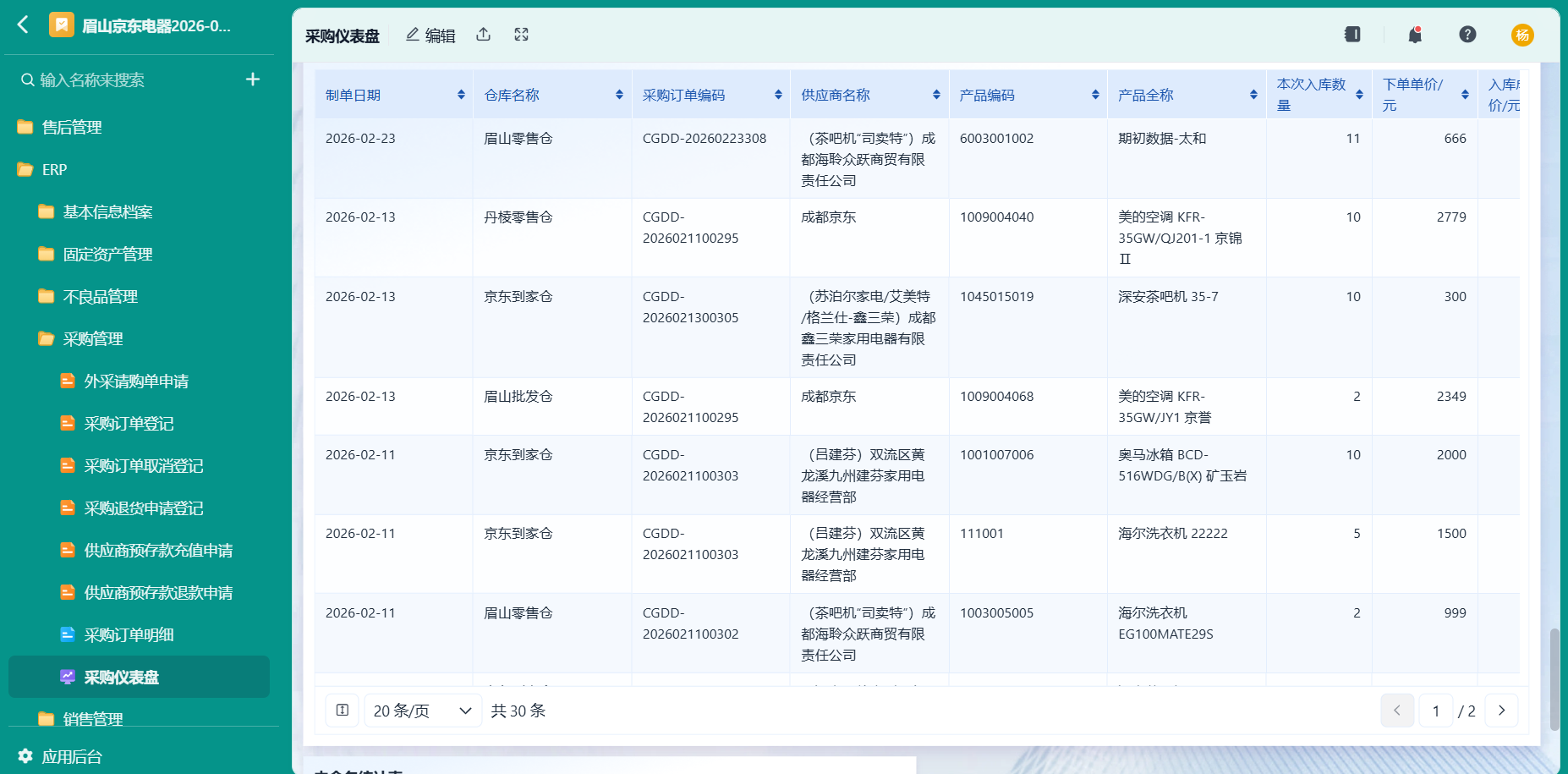
Task: Click the 采购订单明细 blue document icon
Action: (x=68, y=634)
